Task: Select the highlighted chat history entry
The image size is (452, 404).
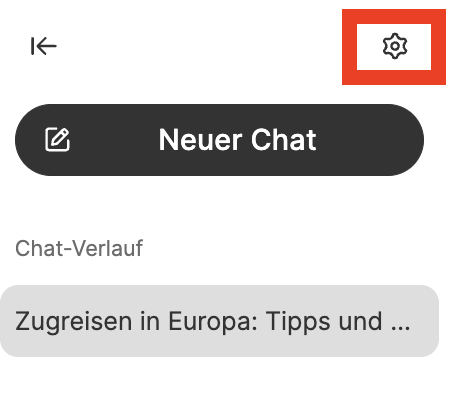Action: (x=219, y=321)
